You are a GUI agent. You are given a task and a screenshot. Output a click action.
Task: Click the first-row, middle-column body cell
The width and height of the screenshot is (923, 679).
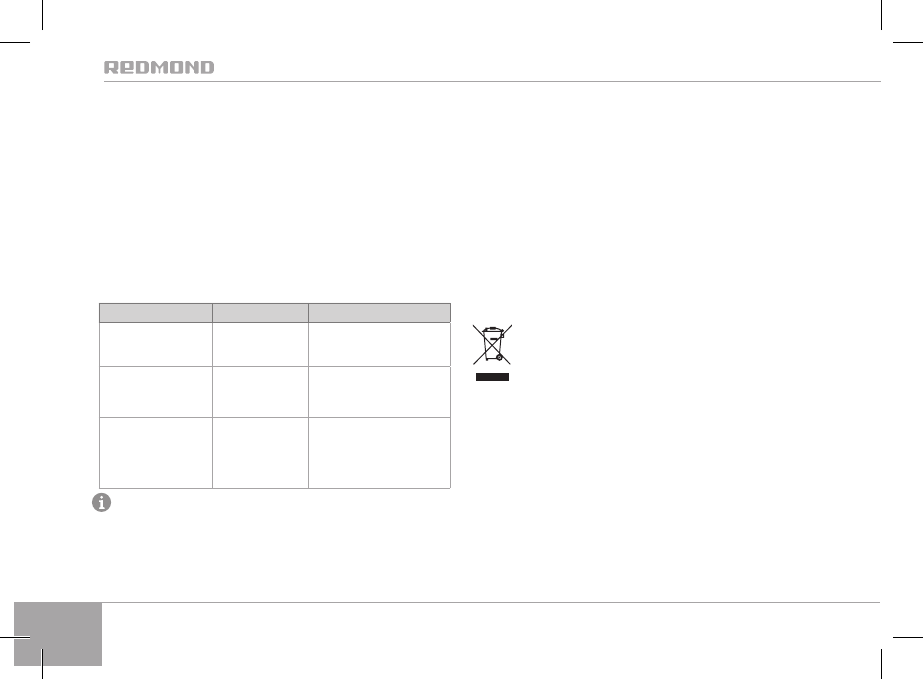tap(260, 344)
